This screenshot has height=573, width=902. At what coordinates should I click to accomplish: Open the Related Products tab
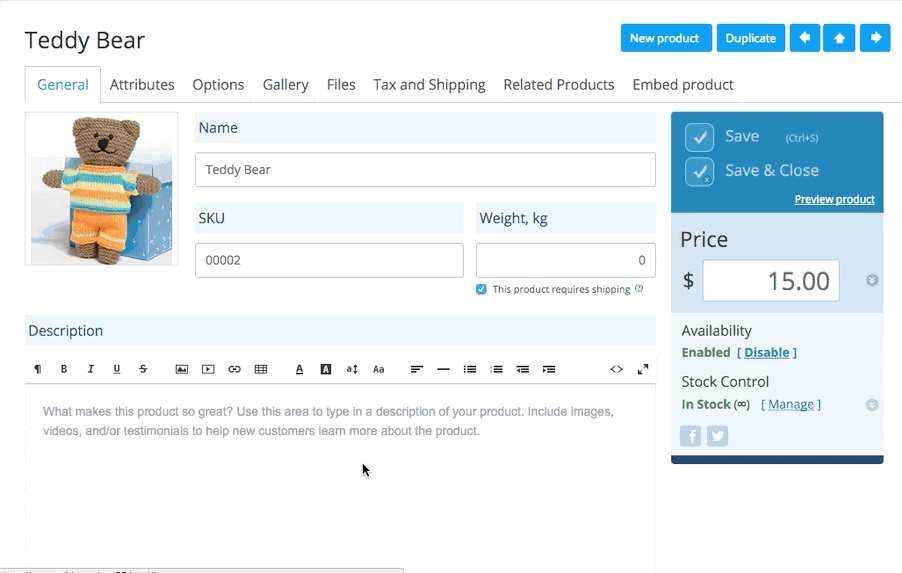pos(559,85)
